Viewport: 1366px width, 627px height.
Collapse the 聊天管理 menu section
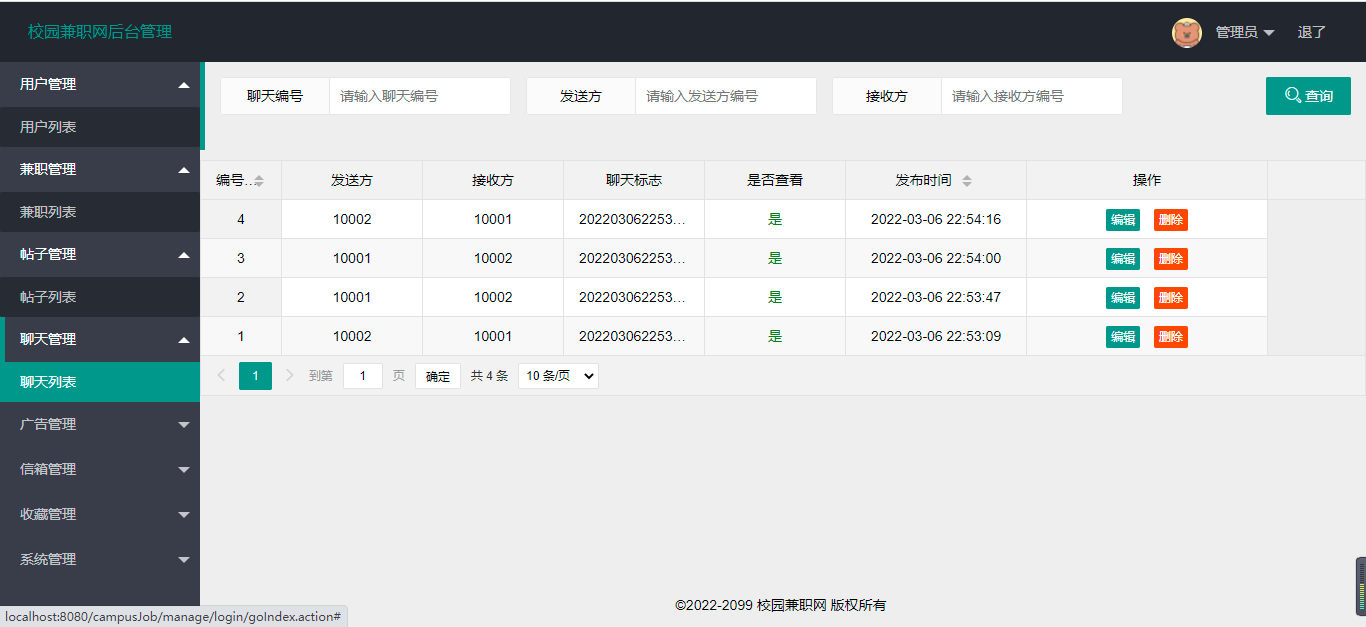pyautogui.click(x=100, y=340)
